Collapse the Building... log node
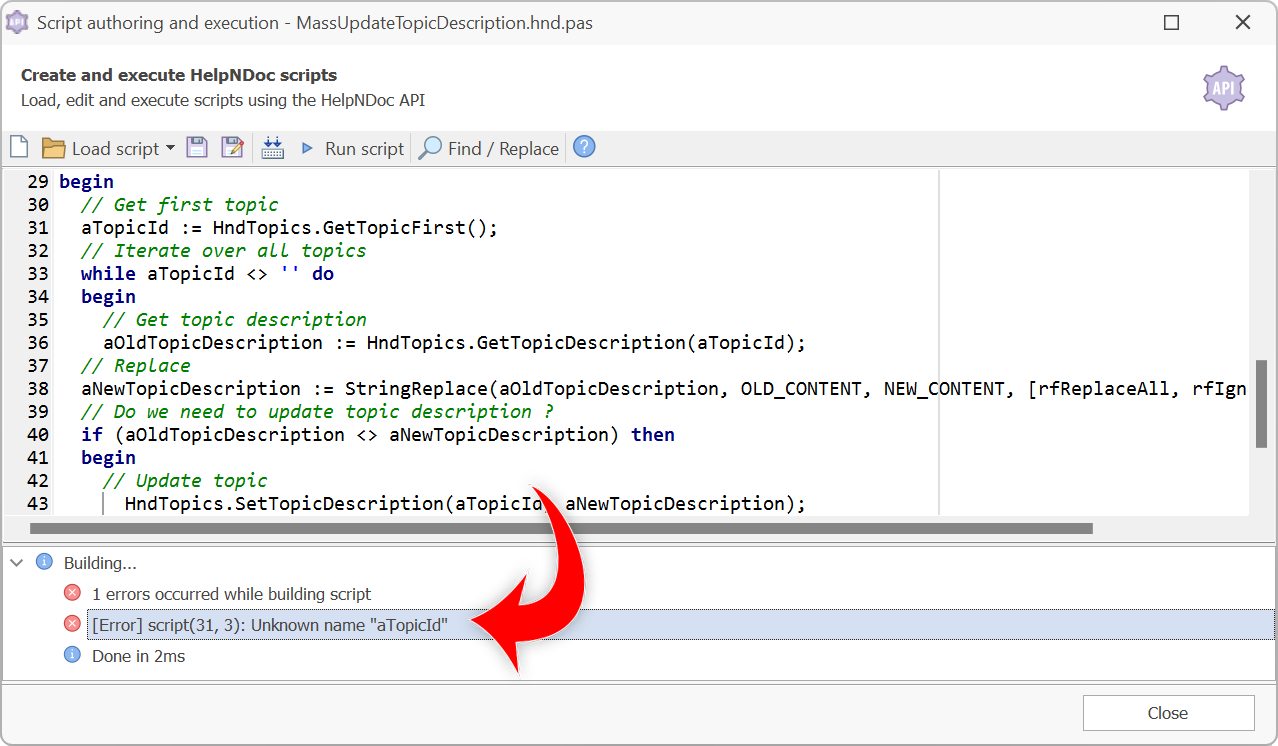Viewport: 1278px width, 746px height. 17,563
